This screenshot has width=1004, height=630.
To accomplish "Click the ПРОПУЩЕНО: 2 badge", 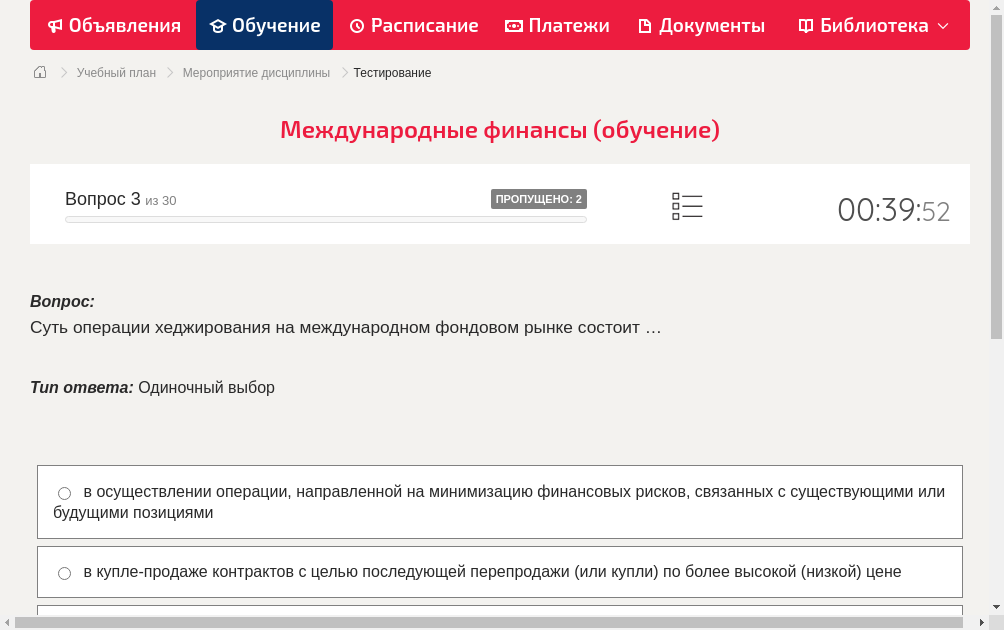I will pos(538,199).
